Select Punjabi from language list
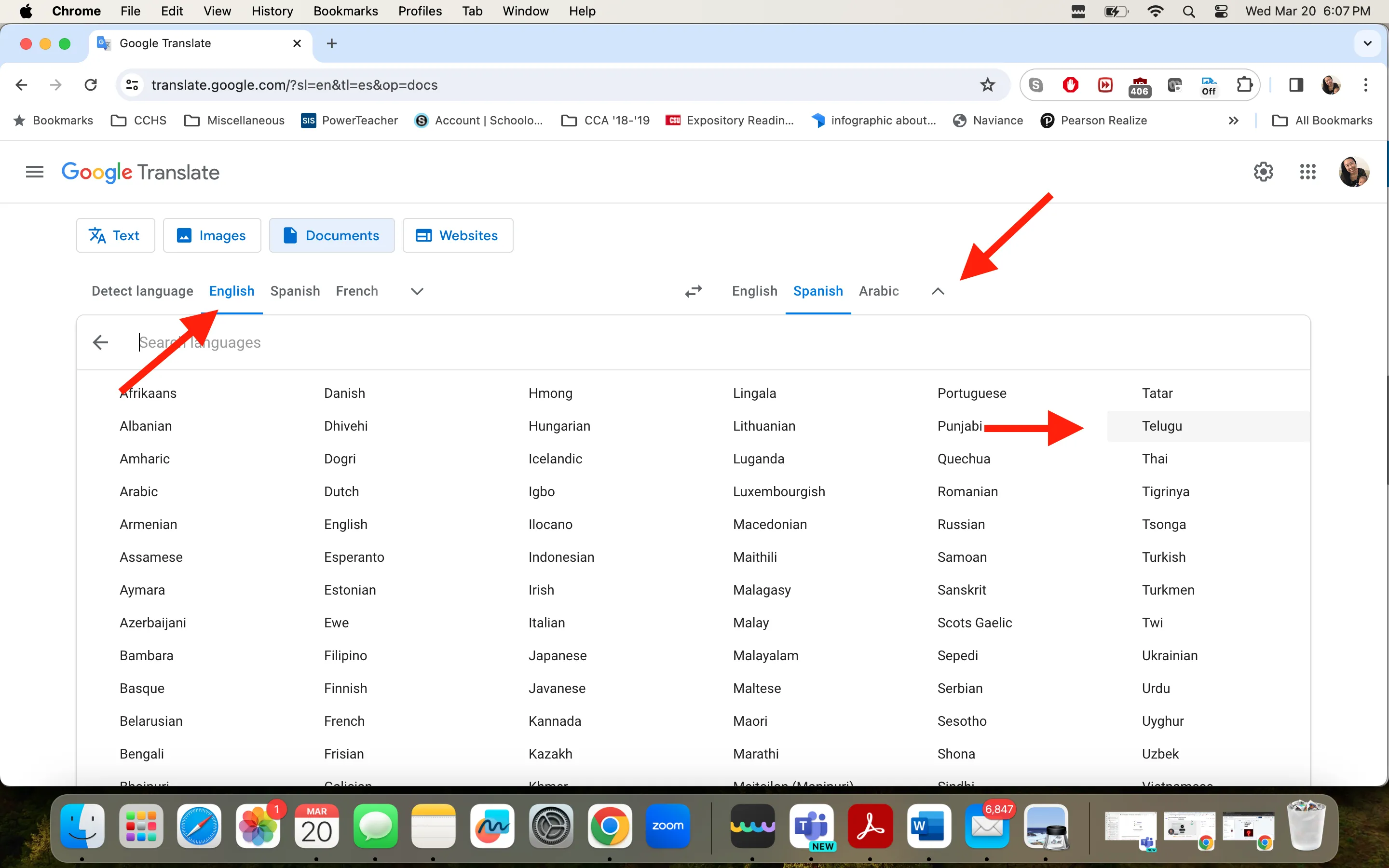The width and height of the screenshot is (1389, 868). (x=958, y=426)
